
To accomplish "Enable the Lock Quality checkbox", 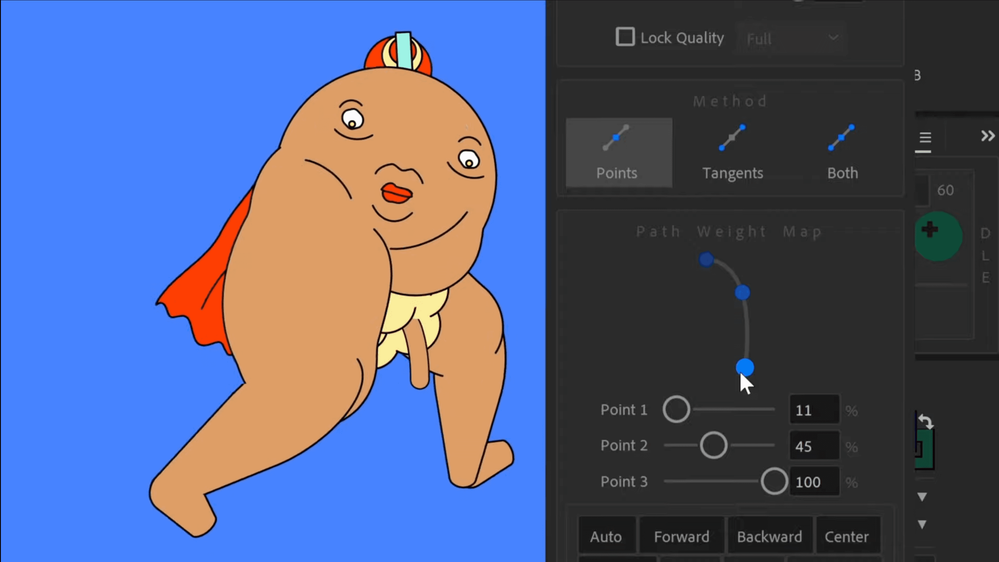I will click(x=625, y=37).
